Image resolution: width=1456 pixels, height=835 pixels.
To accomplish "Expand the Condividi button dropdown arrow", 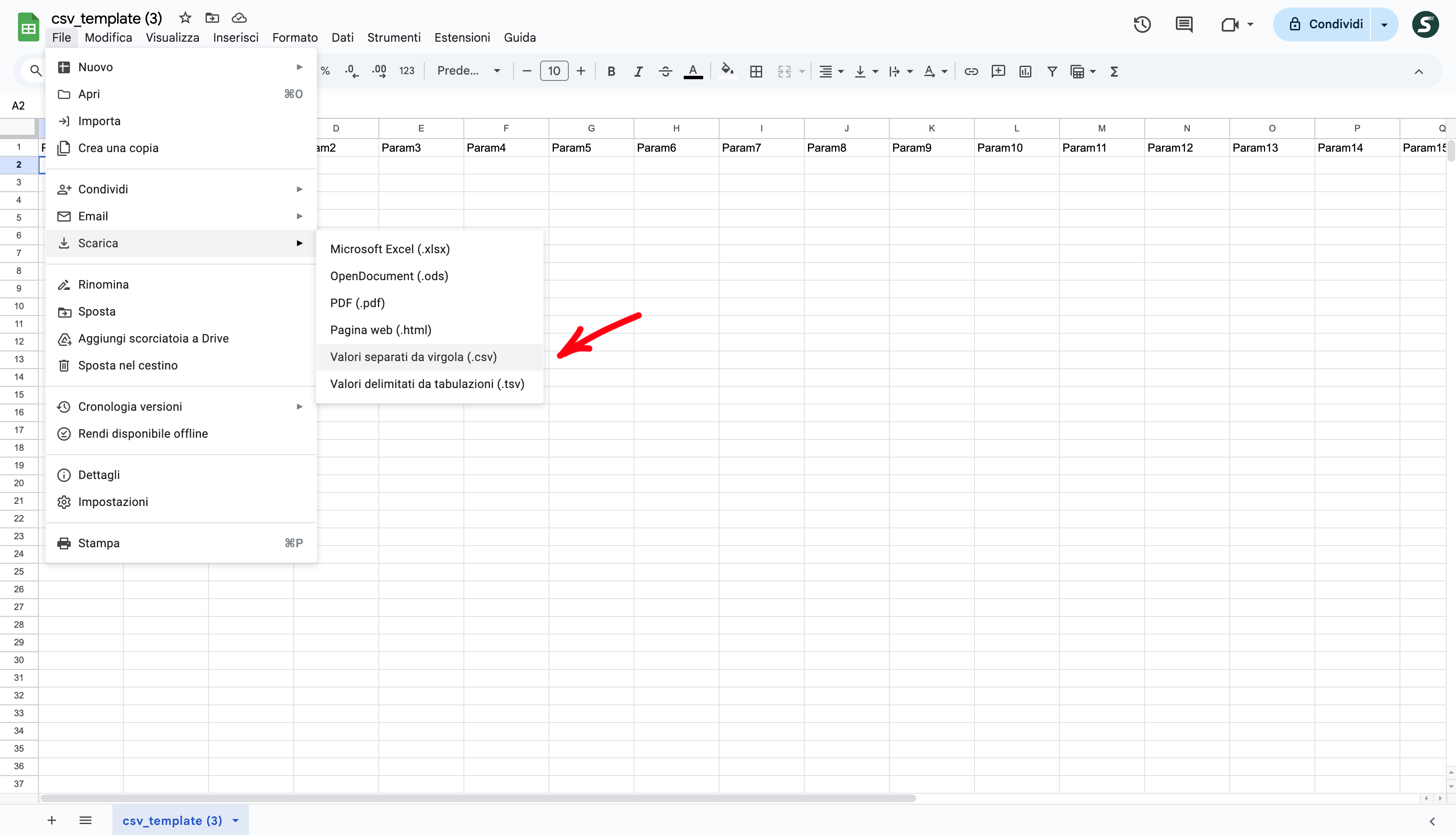I will [1384, 24].
